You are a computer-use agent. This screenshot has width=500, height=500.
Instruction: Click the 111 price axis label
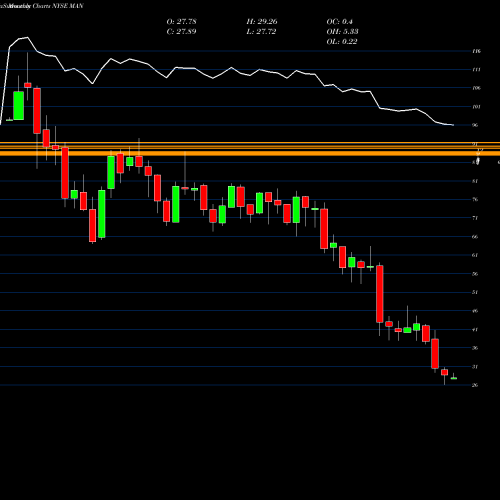click(476, 70)
